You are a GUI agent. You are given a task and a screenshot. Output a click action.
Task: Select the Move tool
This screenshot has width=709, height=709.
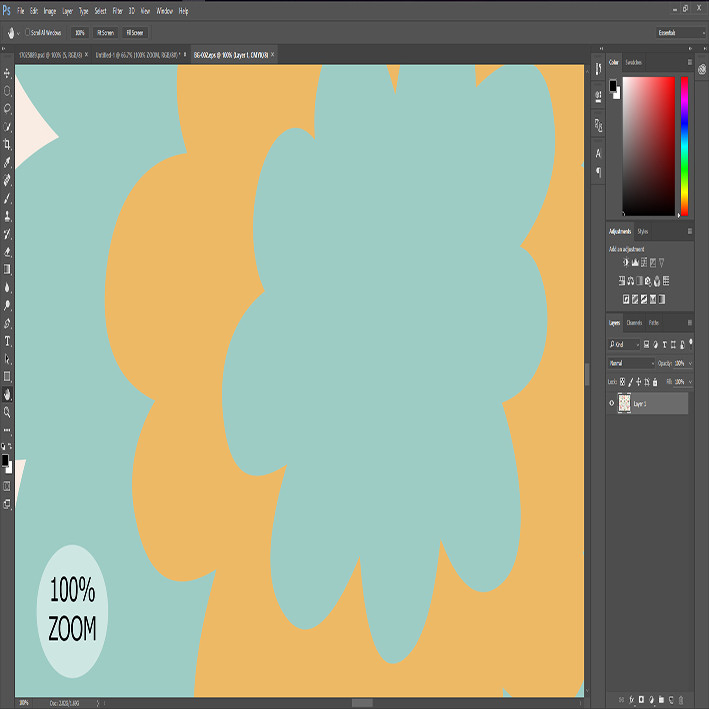click(7, 73)
